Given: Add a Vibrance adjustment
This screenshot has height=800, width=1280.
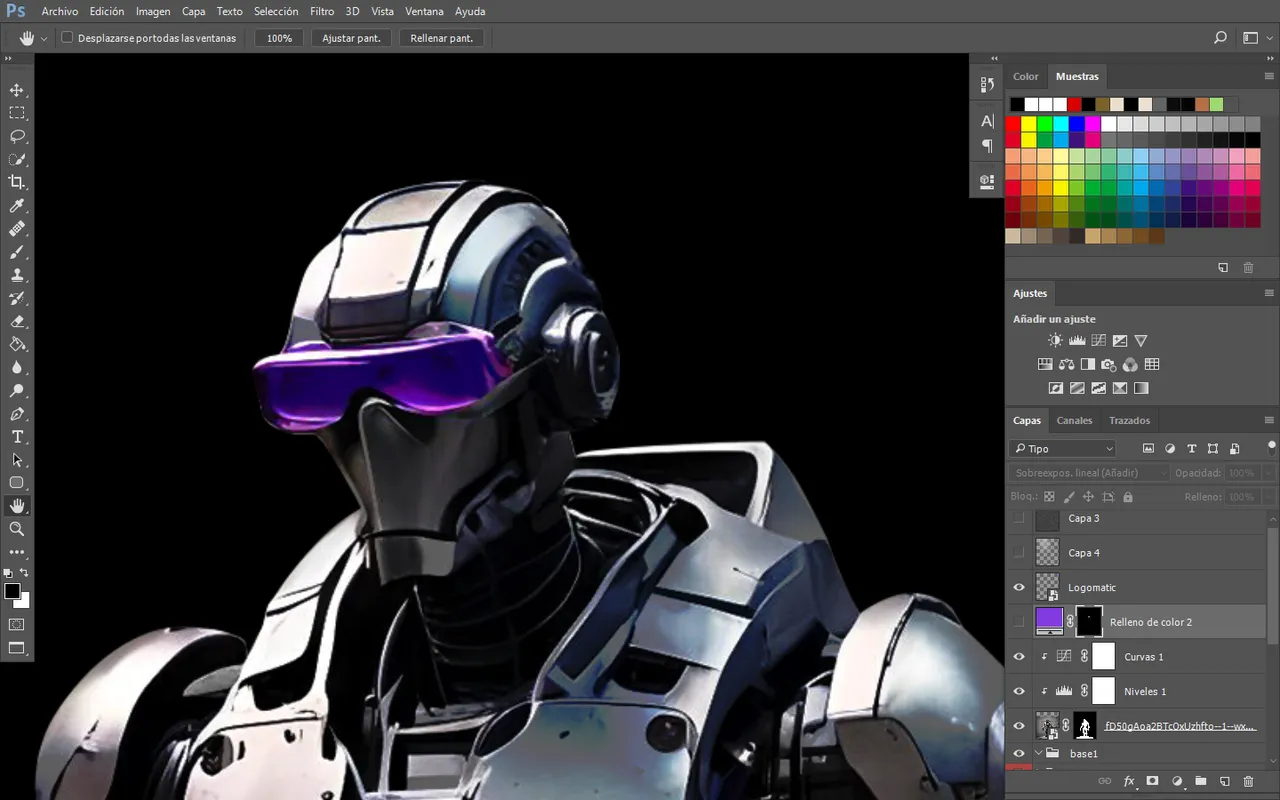Looking at the screenshot, I should 1141,341.
